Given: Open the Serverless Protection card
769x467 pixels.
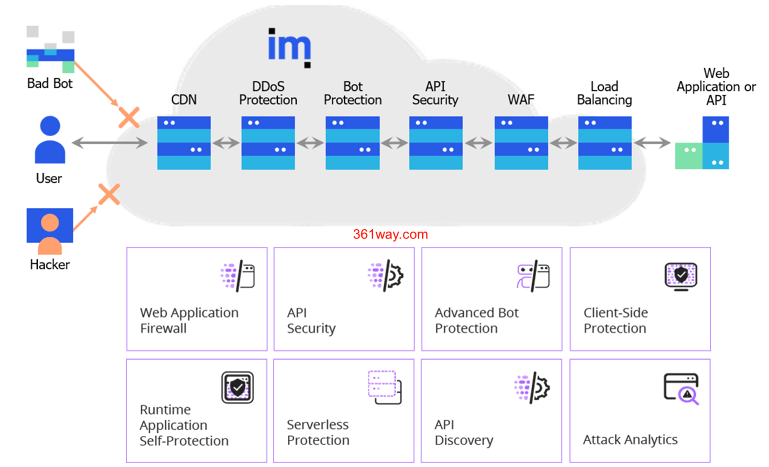Looking at the screenshot, I should click(x=344, y=411).
